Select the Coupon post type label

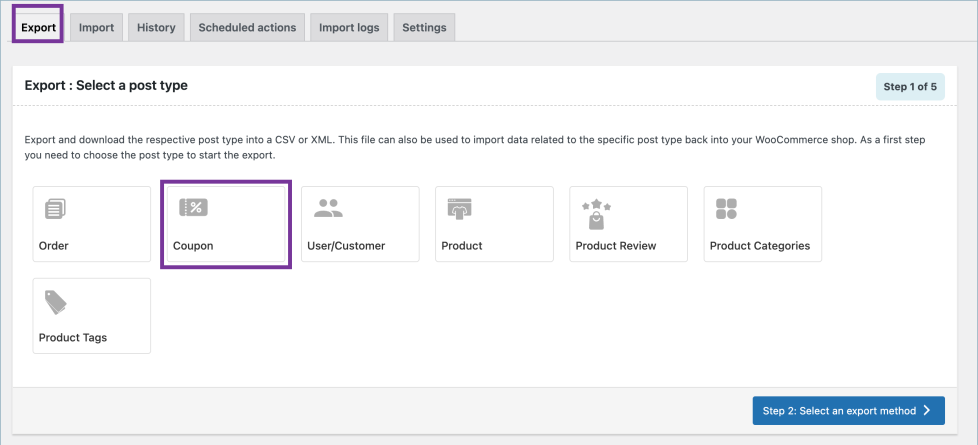click(x=193, y=245)
